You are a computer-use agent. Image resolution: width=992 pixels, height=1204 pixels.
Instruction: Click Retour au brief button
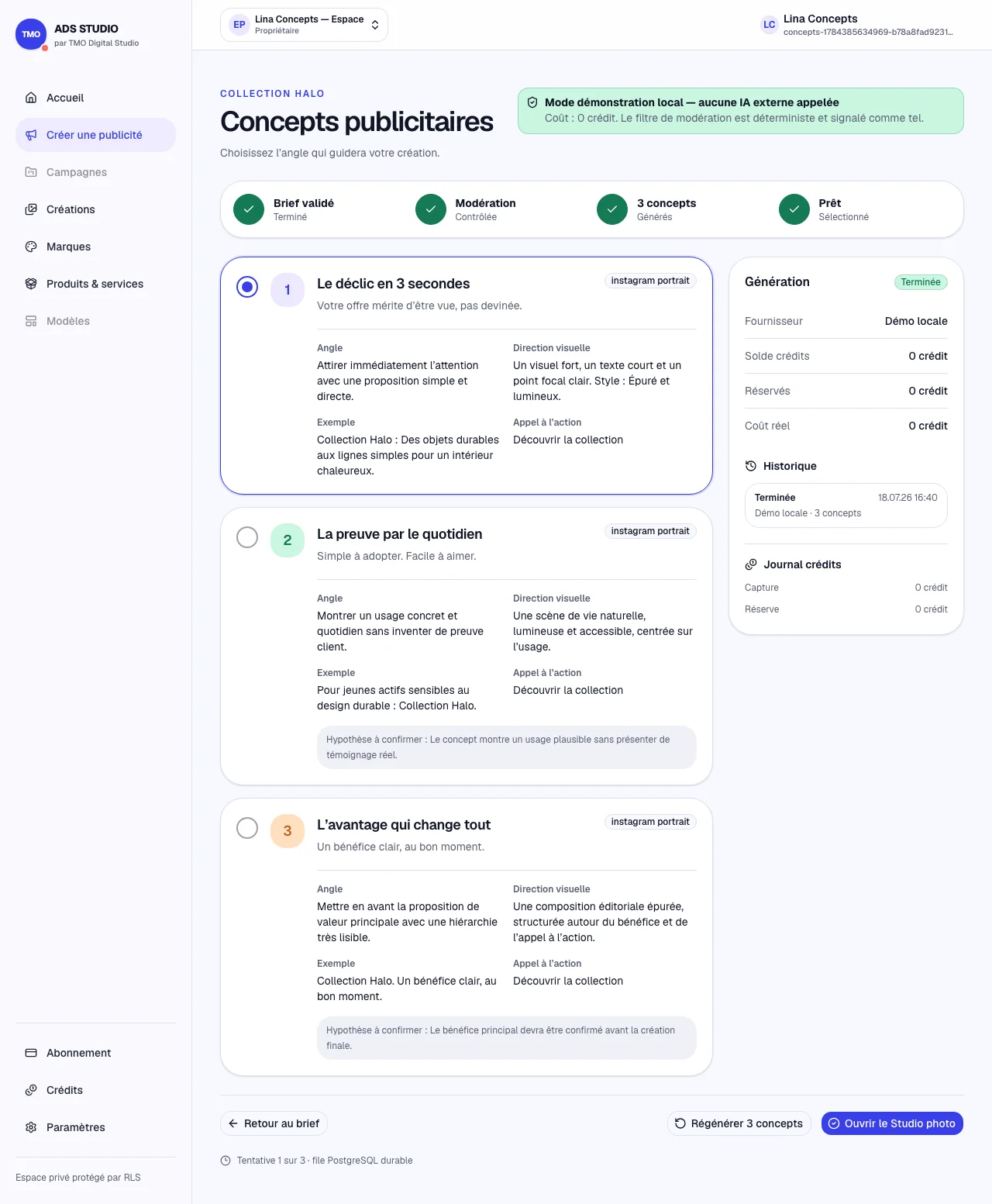[x=274, y=1123]
